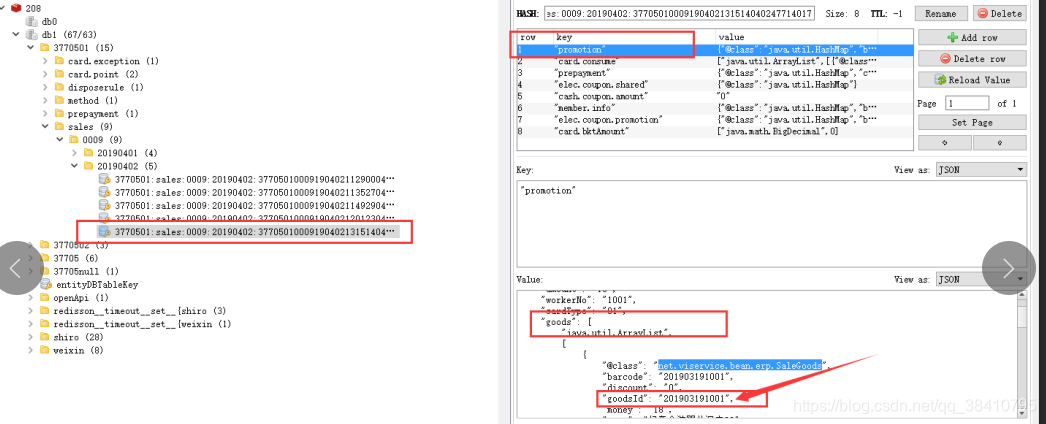Click the key icon ending in 0211290004
1046x424 pixels.
point(104,179)
